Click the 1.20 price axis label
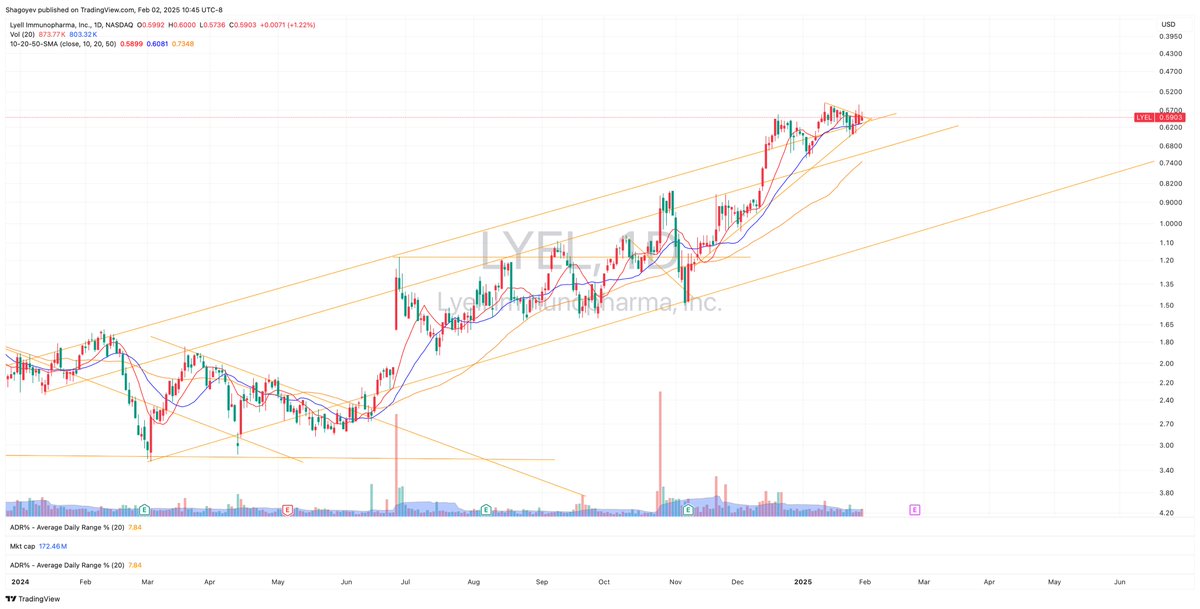The height and width of the screenshot is (609, 1200). (1167, 260)
